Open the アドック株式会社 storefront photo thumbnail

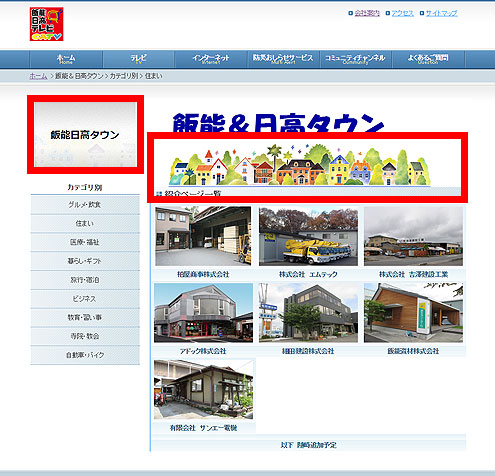tap(203, 313)
